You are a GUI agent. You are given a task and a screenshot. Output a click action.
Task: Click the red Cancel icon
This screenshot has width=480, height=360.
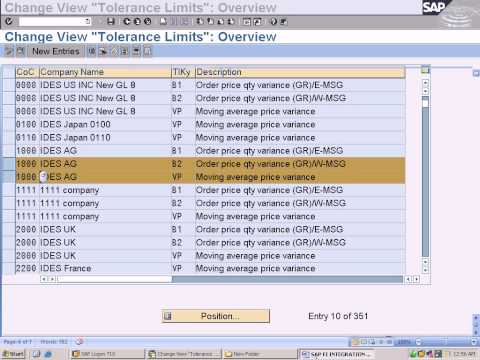coord(147,22)
